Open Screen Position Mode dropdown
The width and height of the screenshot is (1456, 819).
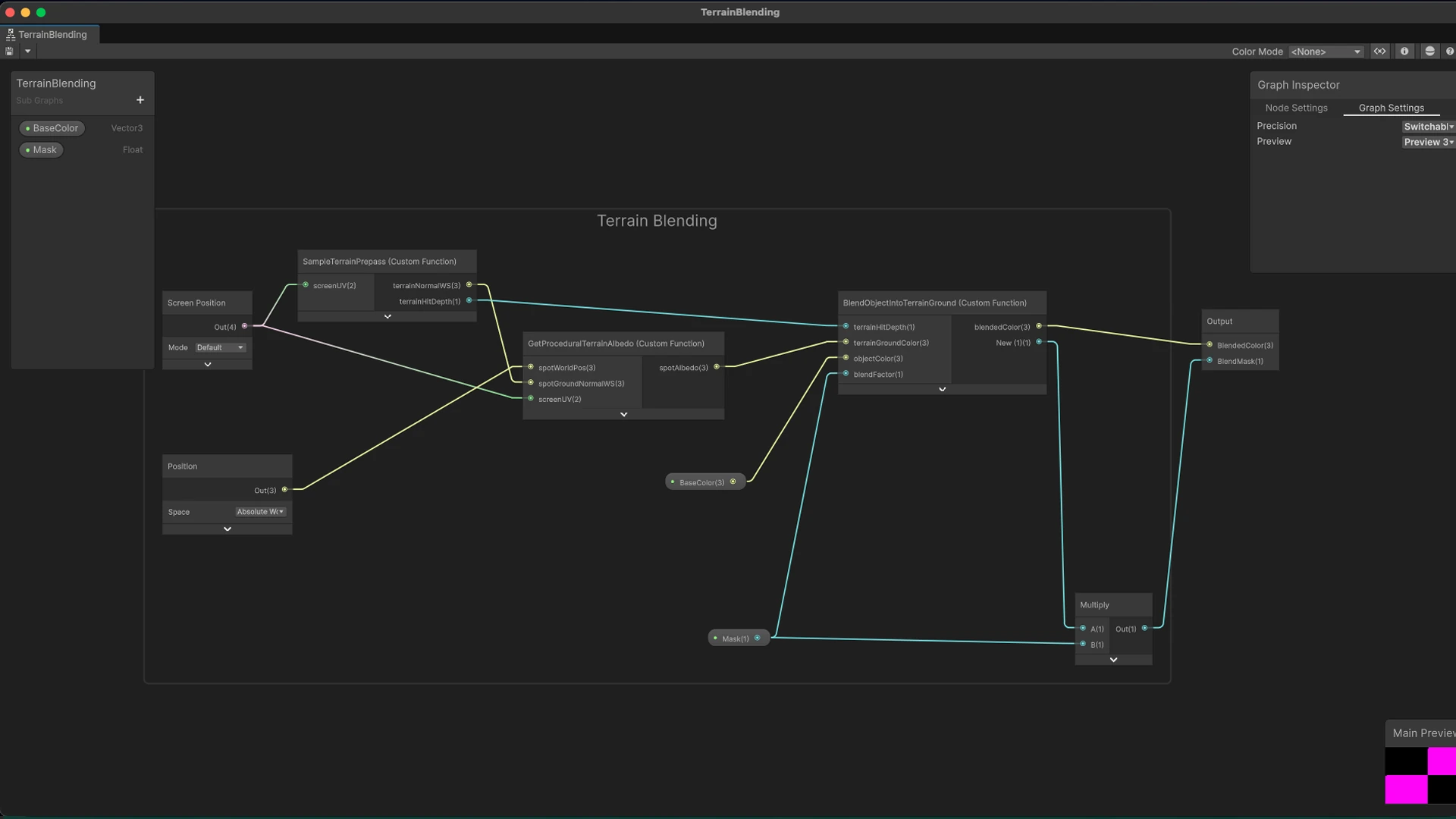tap(221, 347)
